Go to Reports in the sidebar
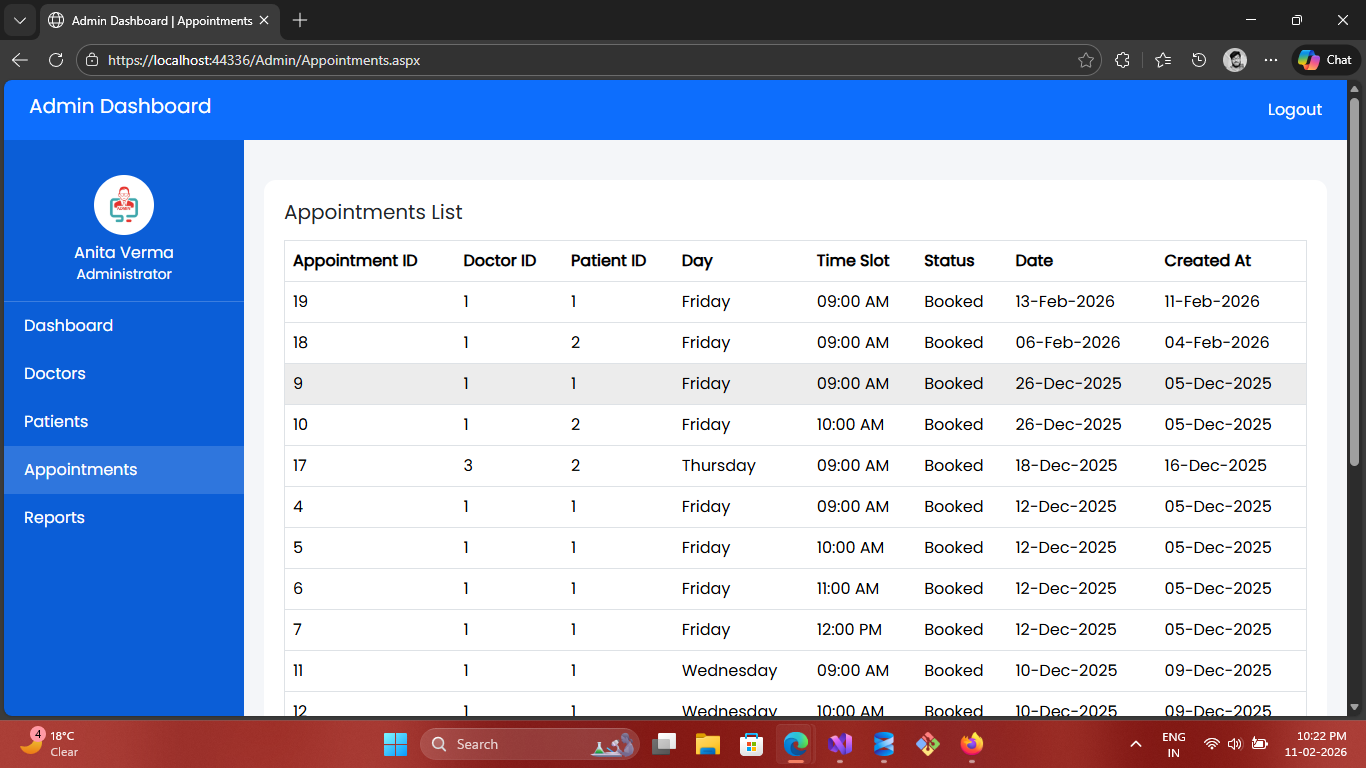1366x768 pixels. 54,518
